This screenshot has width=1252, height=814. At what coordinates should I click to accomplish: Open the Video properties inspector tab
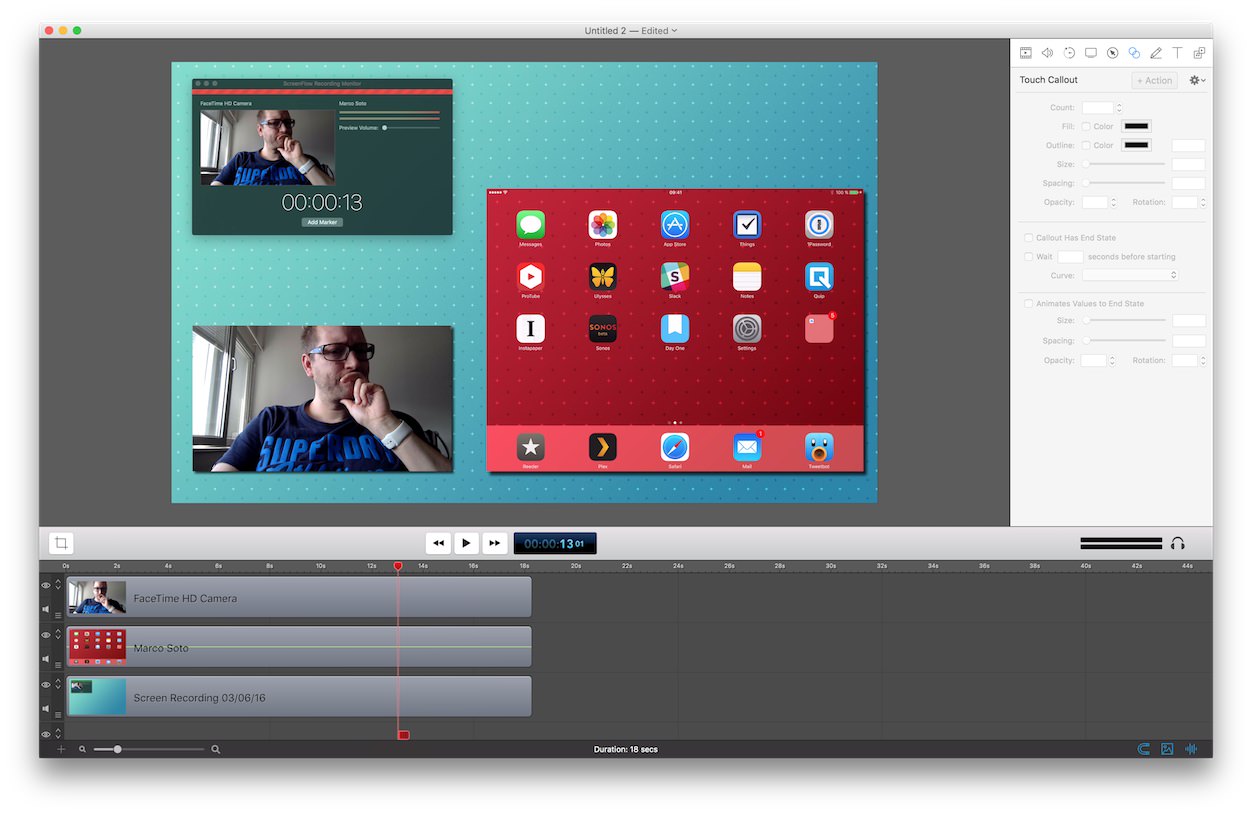pyautogui.click(x=1026, y=53)
